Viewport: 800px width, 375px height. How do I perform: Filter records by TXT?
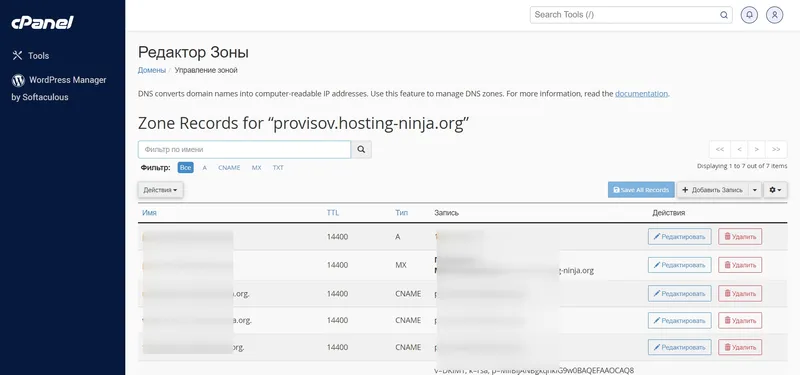pyautogui.click(x=278, y=167)
